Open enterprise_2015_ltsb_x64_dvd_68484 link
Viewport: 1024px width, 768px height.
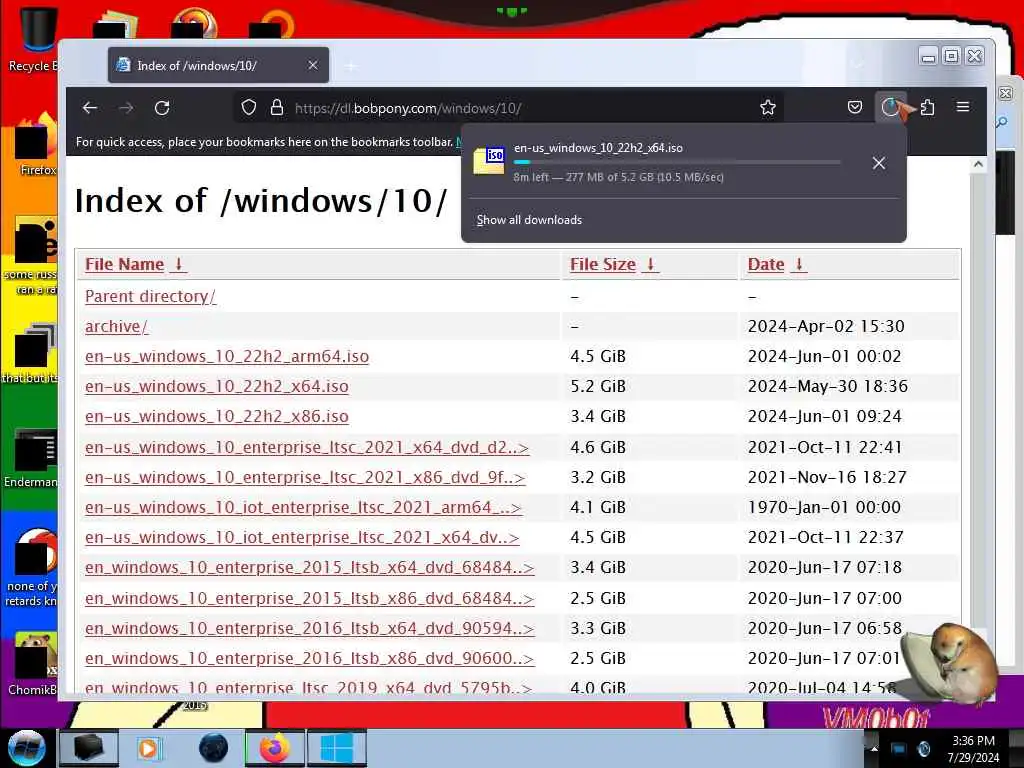point(310,568)
